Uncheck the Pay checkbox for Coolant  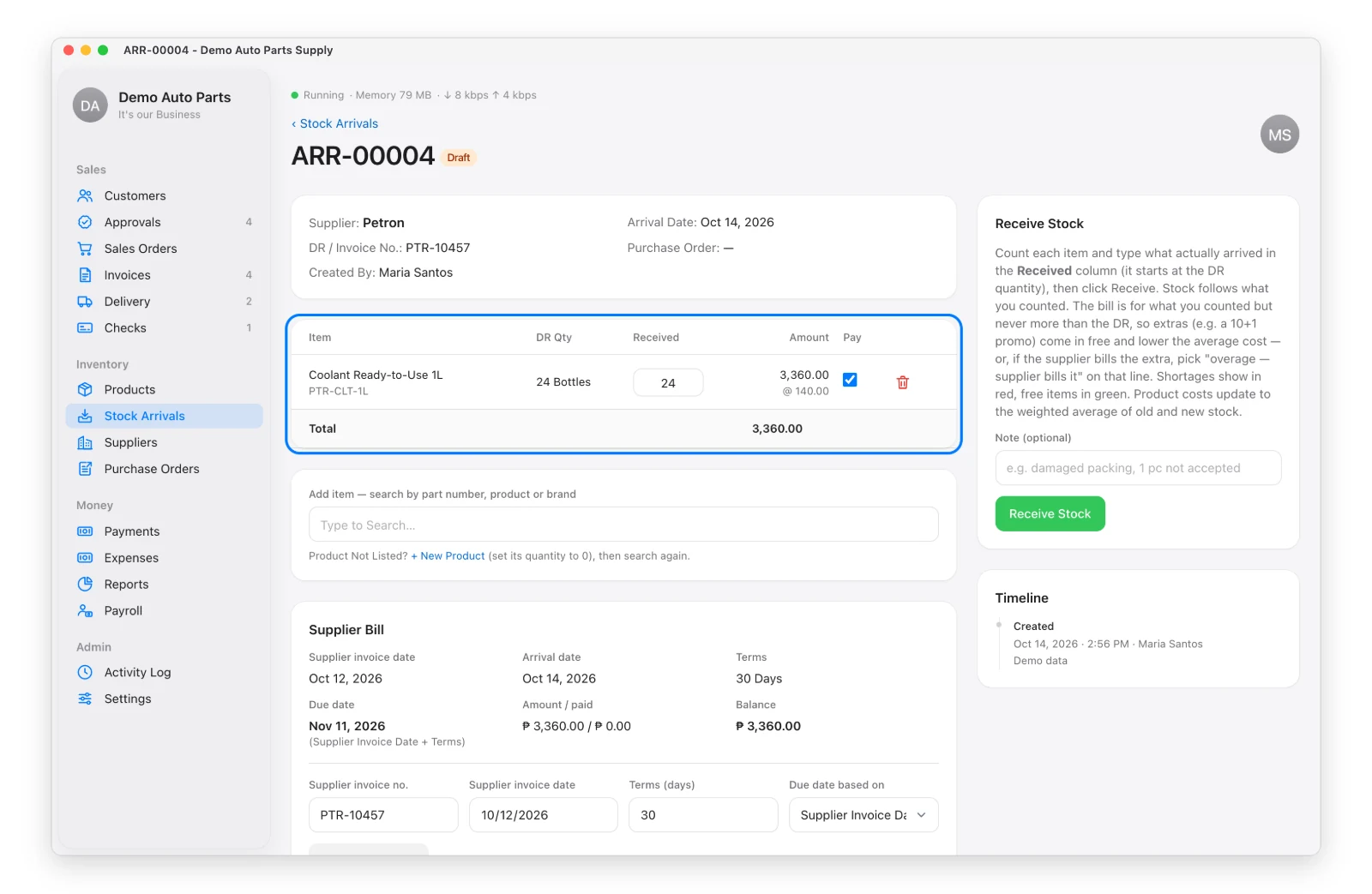click(x=850, y=380)
